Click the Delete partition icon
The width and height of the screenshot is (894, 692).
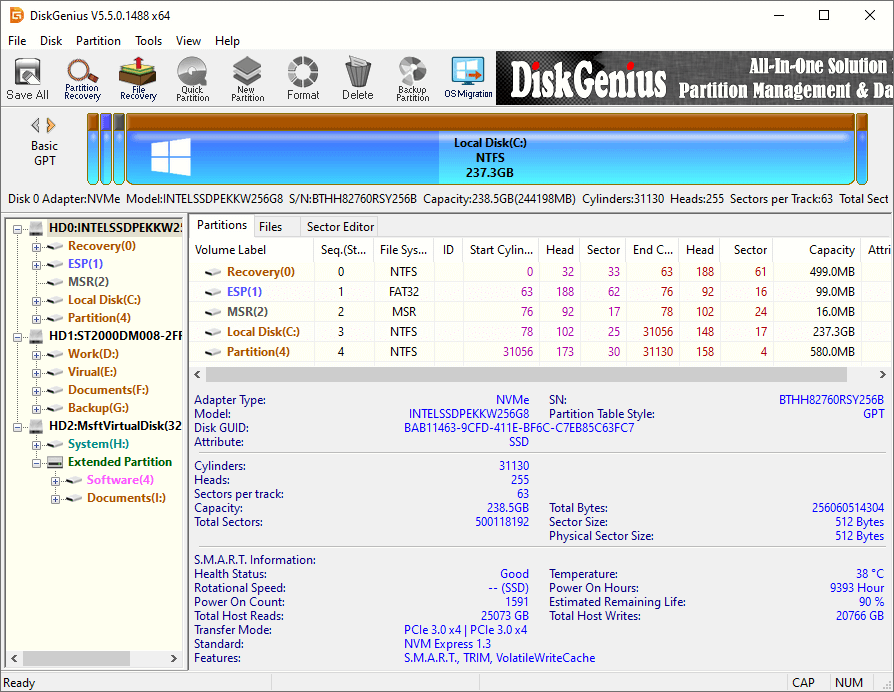(356, 78)
